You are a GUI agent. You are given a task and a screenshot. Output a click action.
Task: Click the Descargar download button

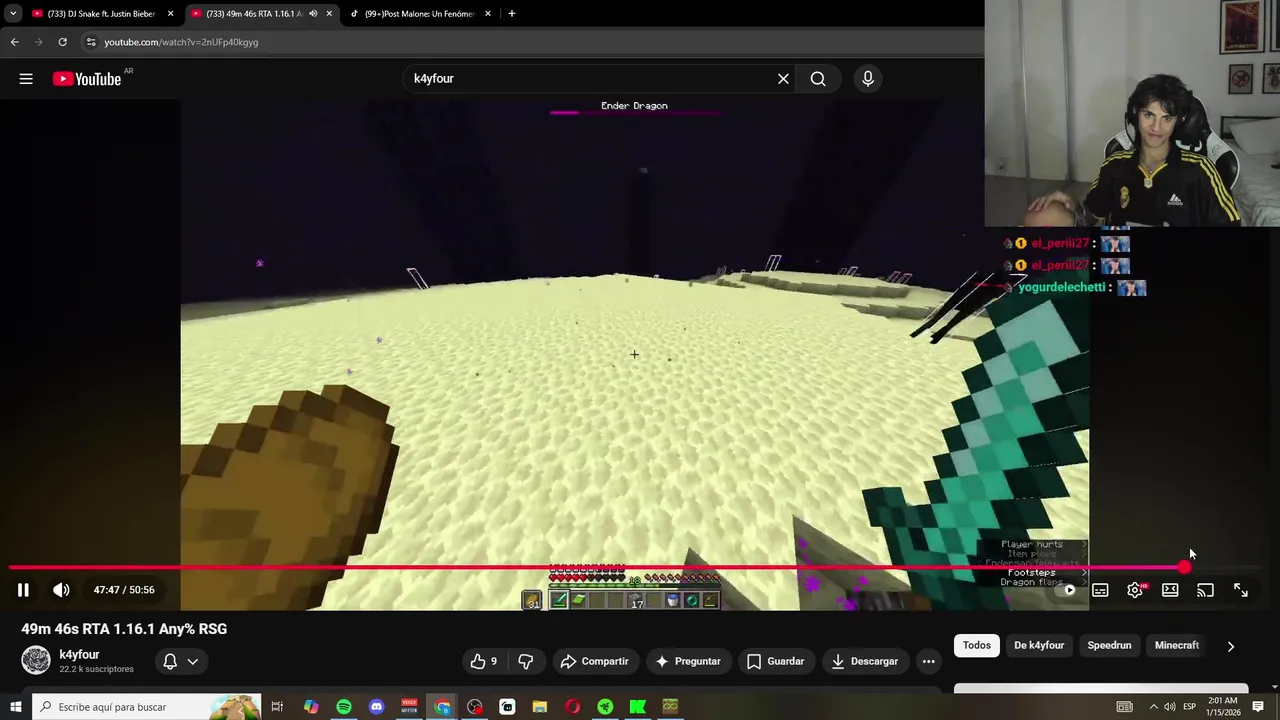pyautogui.click(x=865, y=661)
